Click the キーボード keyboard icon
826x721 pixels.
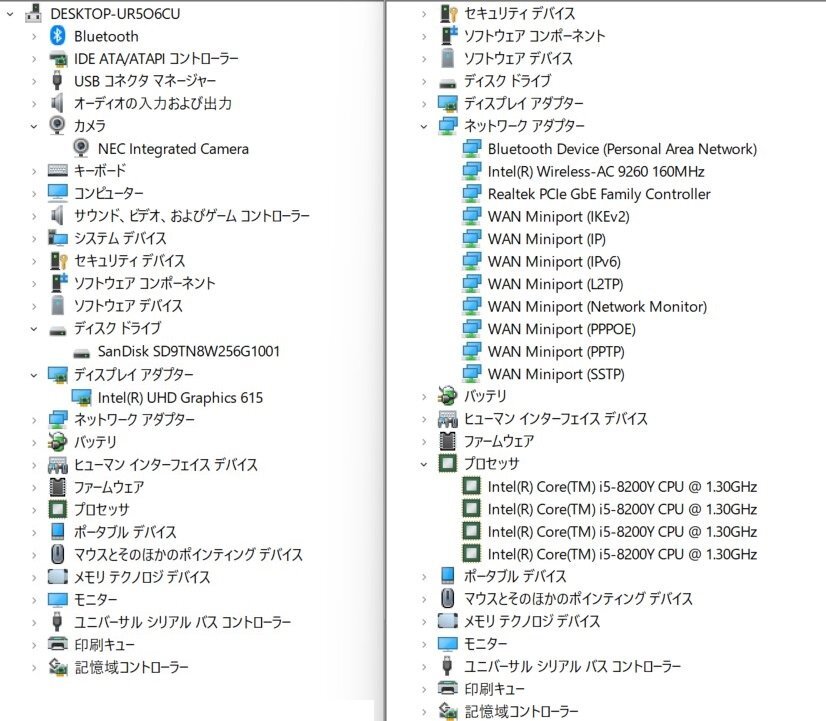coord(57,171)
